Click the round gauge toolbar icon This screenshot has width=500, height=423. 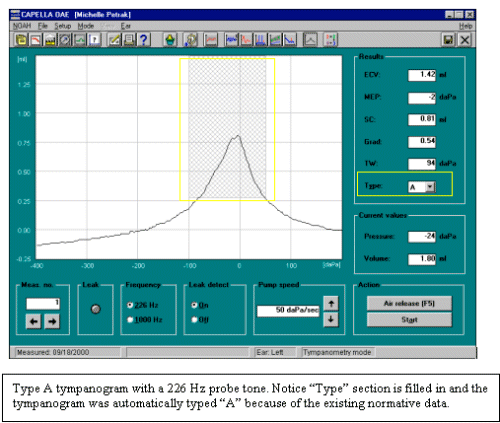(x=65, y=40)
